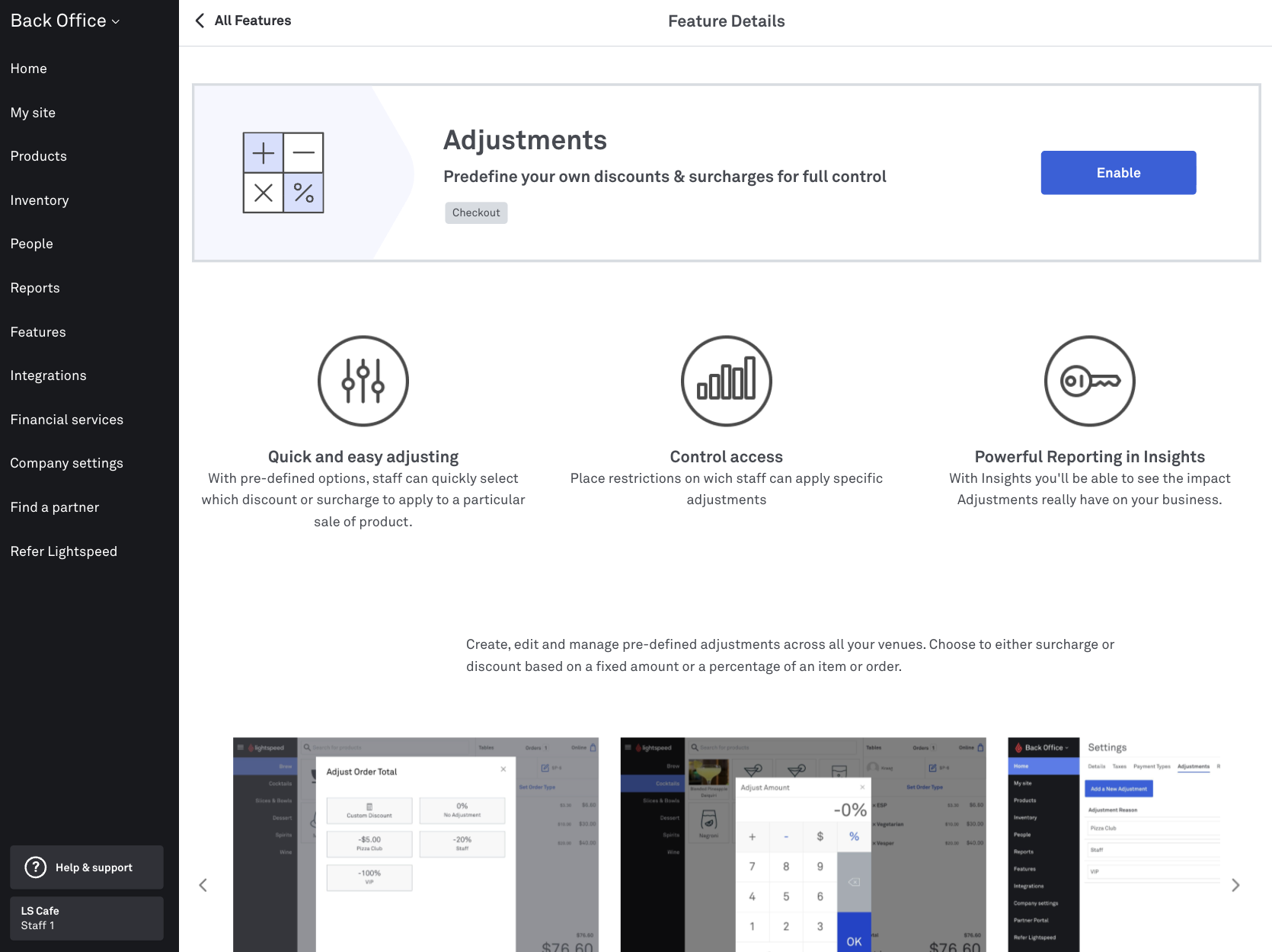Enable the Adjustments feature
Viewport: 1272px width, 952px height.
click(x=1118, y=173)
